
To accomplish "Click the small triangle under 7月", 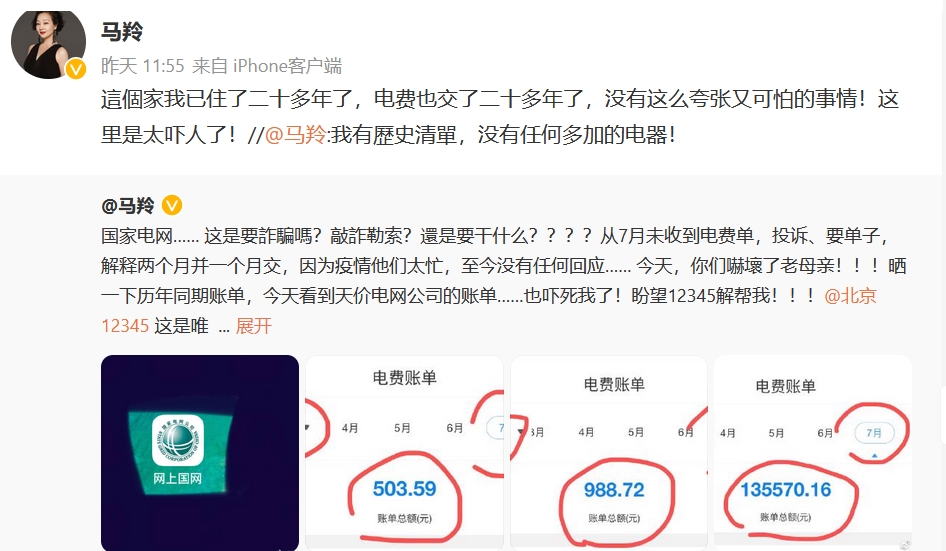I will point(875,456).
